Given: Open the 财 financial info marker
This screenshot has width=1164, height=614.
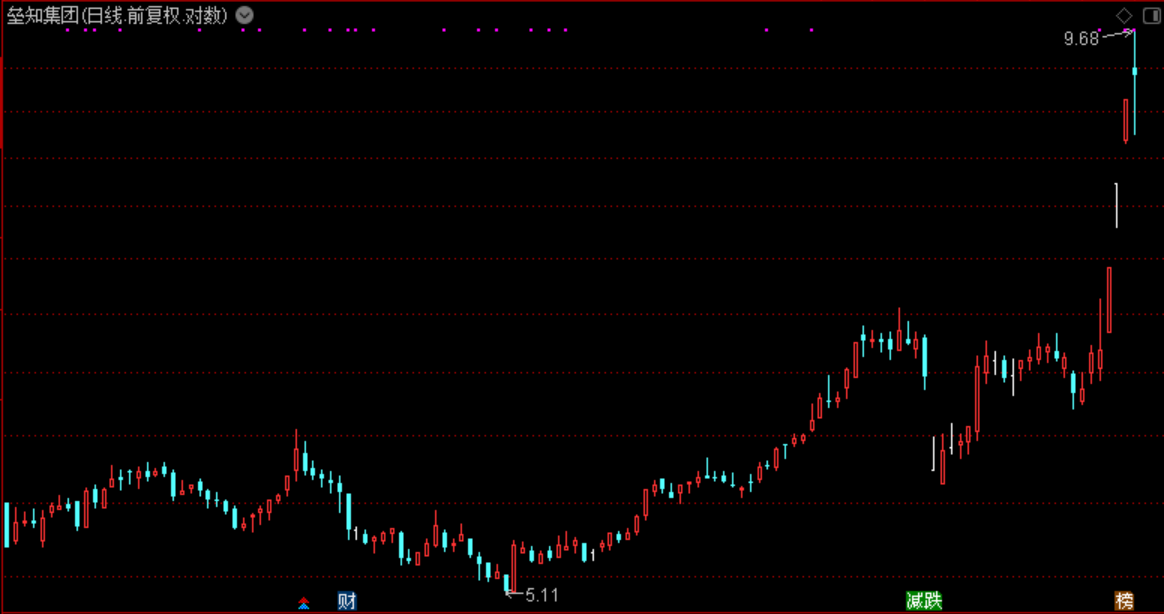Looking at the screenshot, I should [347, 601].
